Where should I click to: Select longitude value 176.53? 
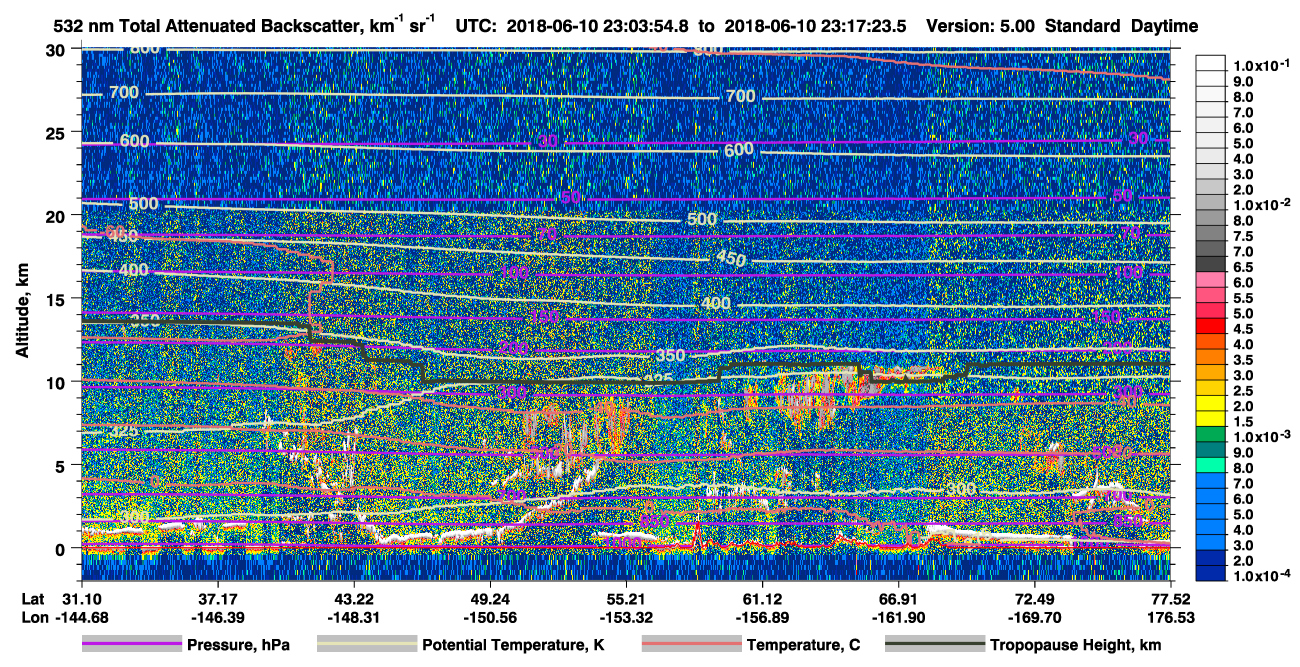pos(1171,617)
